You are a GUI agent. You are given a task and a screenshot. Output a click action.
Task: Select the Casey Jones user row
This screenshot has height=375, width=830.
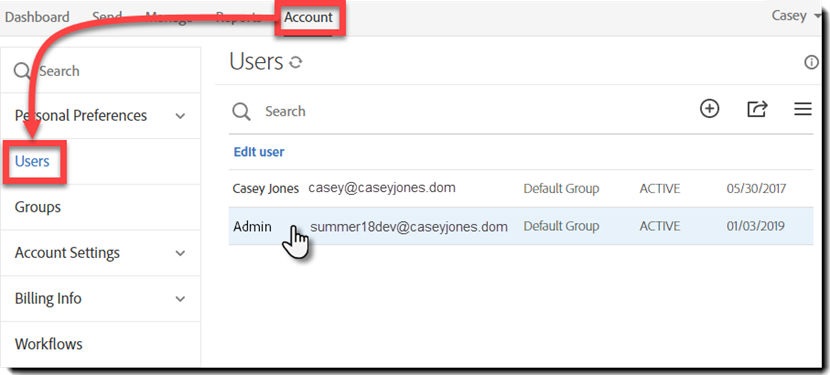coord(521,189)
